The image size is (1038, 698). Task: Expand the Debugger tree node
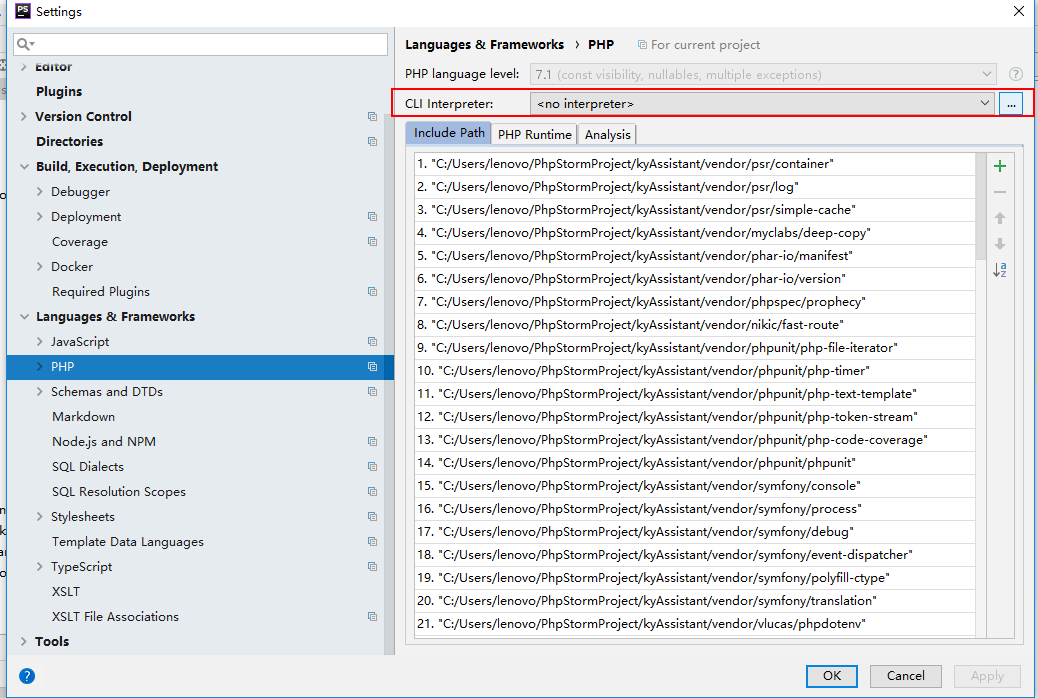click(40, 191)
